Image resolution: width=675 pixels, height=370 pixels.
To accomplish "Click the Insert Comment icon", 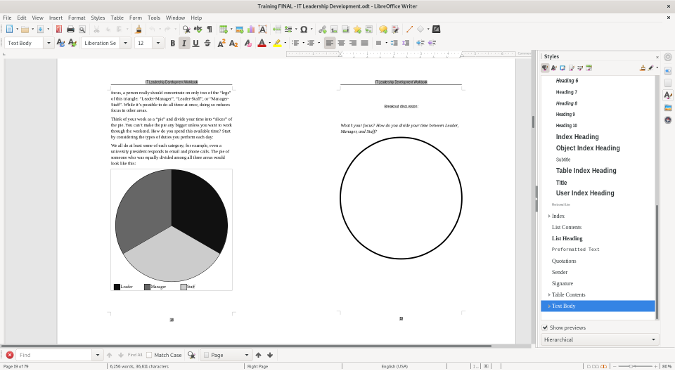I will pyautogui.click(x=383, y=29).
